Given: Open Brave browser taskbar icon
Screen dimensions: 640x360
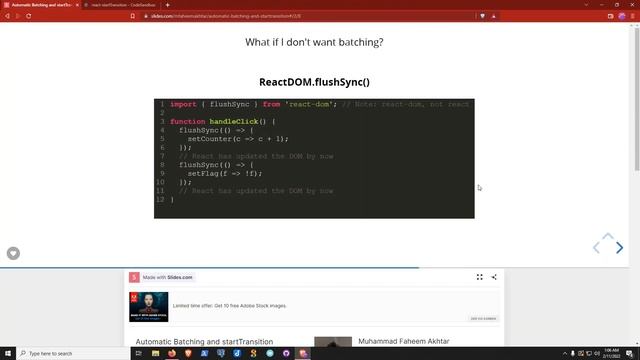Looking at the screenshot, I should [188, 353].
